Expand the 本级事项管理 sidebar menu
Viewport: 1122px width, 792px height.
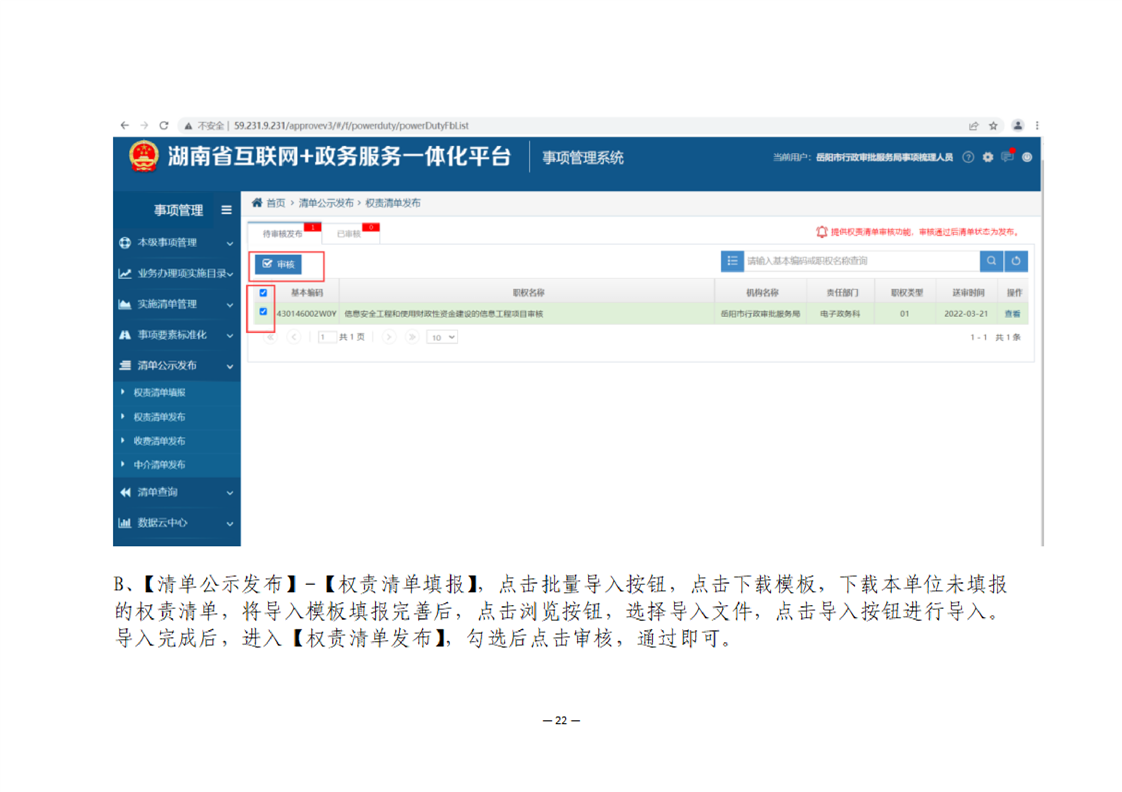(x=176, y=243)
